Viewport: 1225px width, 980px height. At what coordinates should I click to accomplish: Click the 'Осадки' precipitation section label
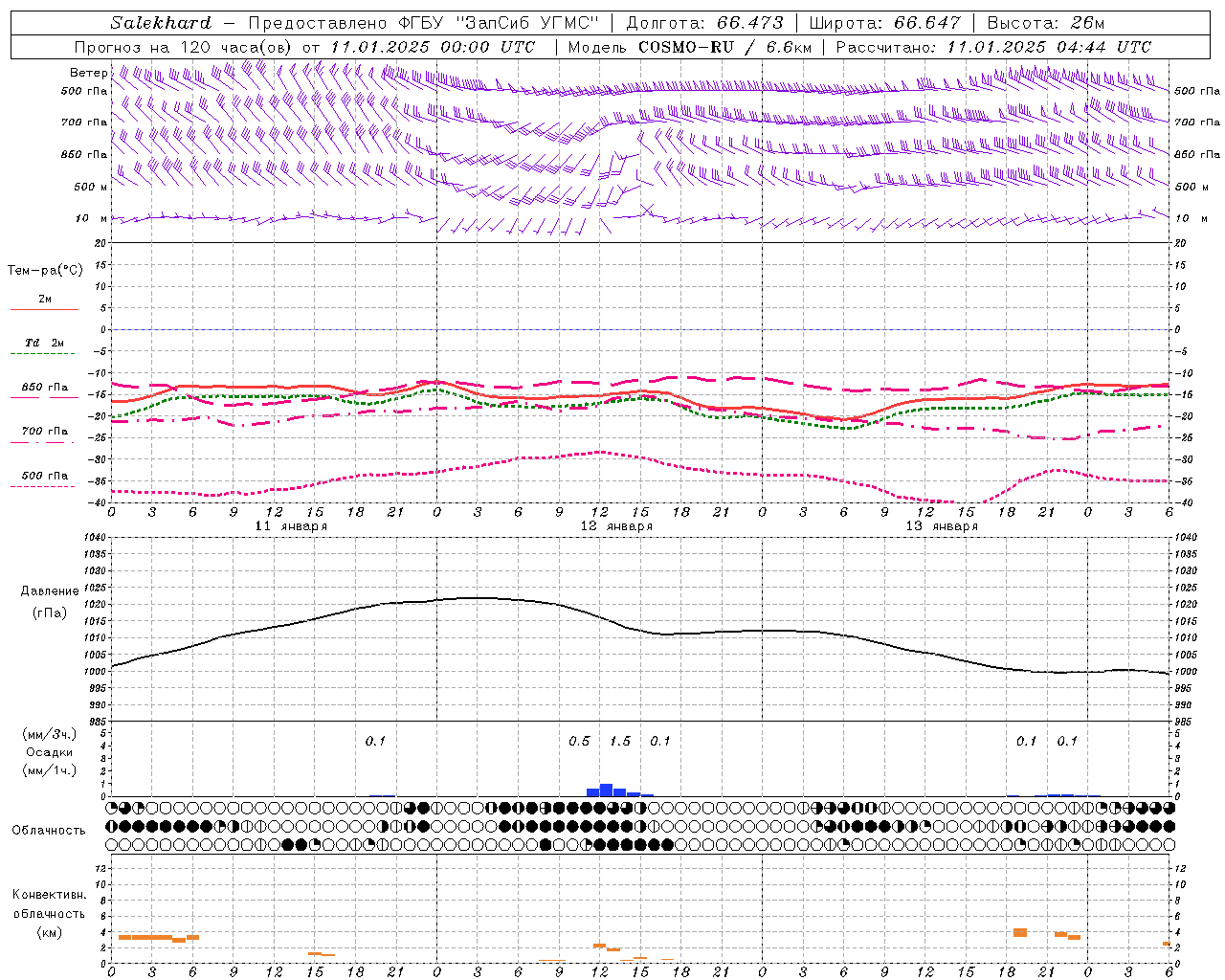[49, 752]
